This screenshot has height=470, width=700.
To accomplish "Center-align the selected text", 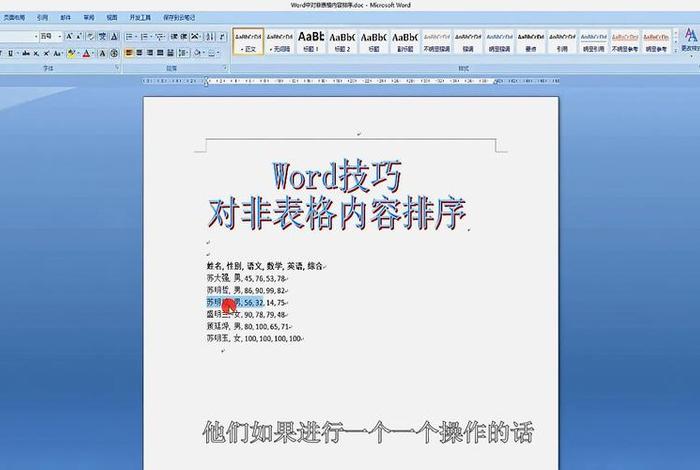I will [x=140, y=53].
